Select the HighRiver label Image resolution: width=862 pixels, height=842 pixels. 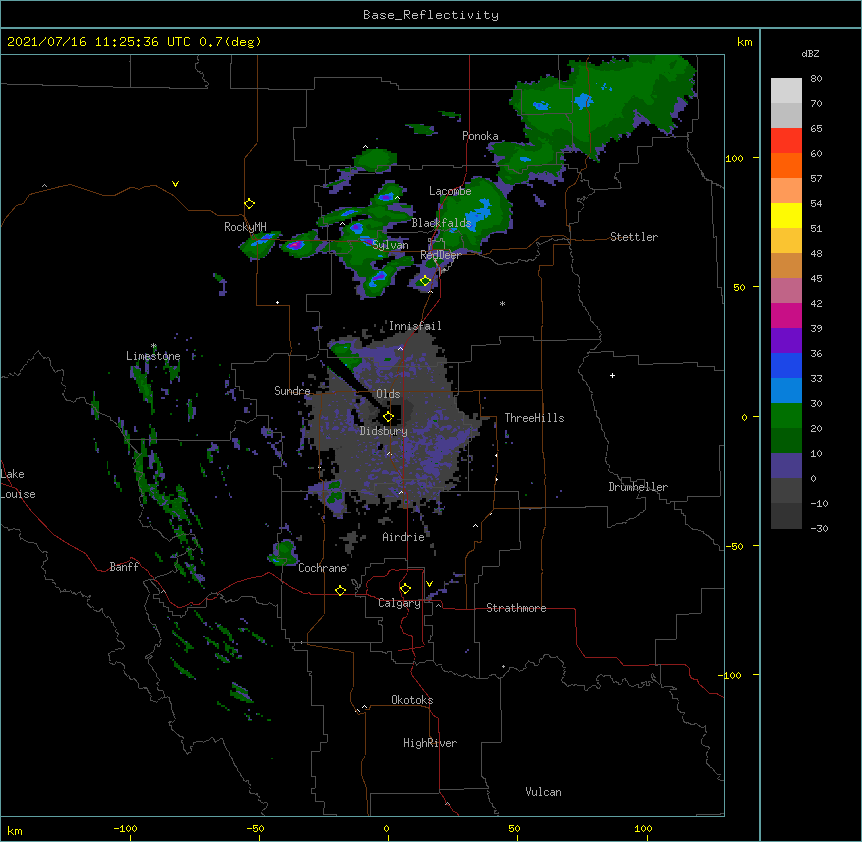(429, 743)
